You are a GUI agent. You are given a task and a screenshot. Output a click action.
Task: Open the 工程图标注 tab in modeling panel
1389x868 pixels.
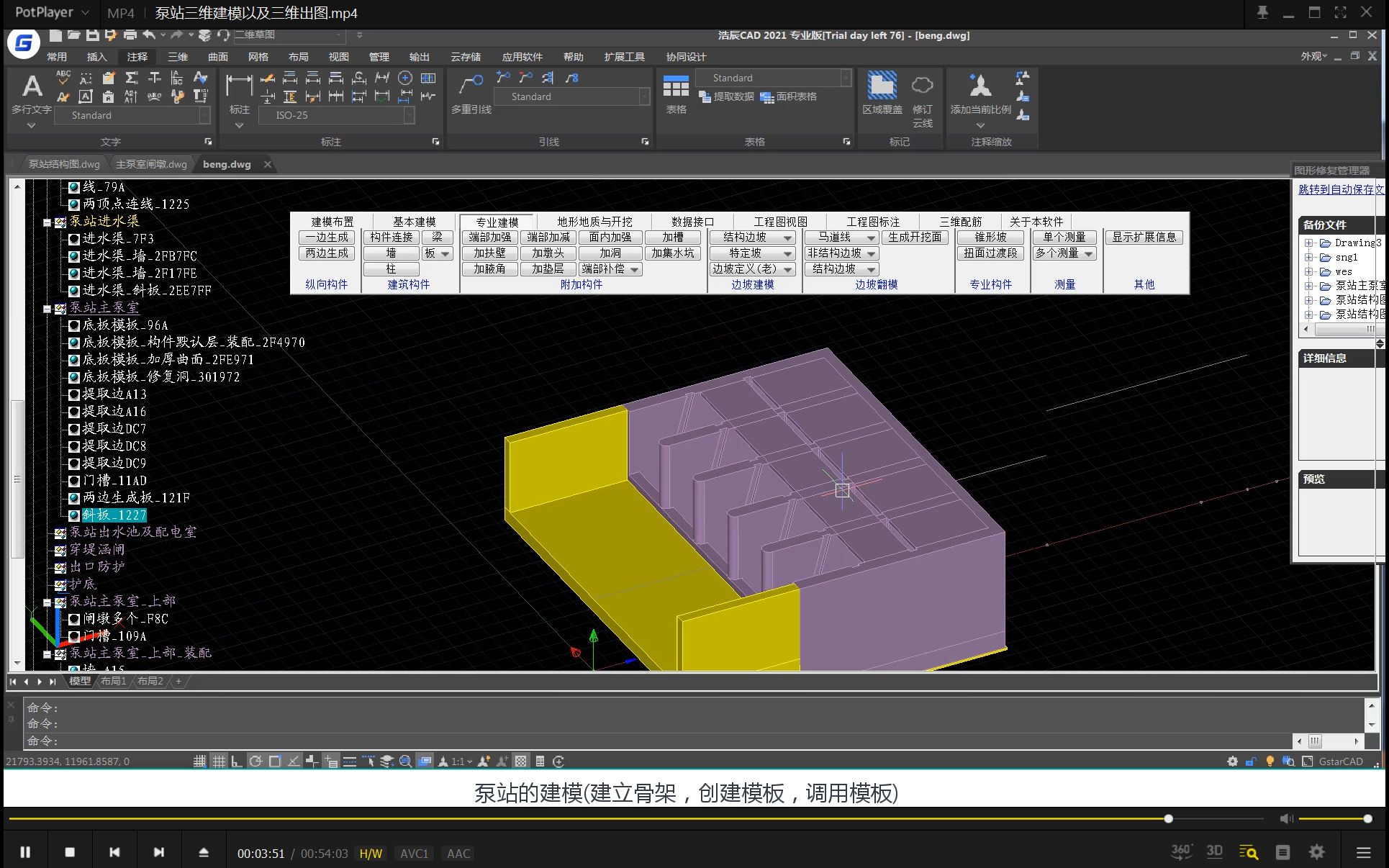tap(873, 222)
